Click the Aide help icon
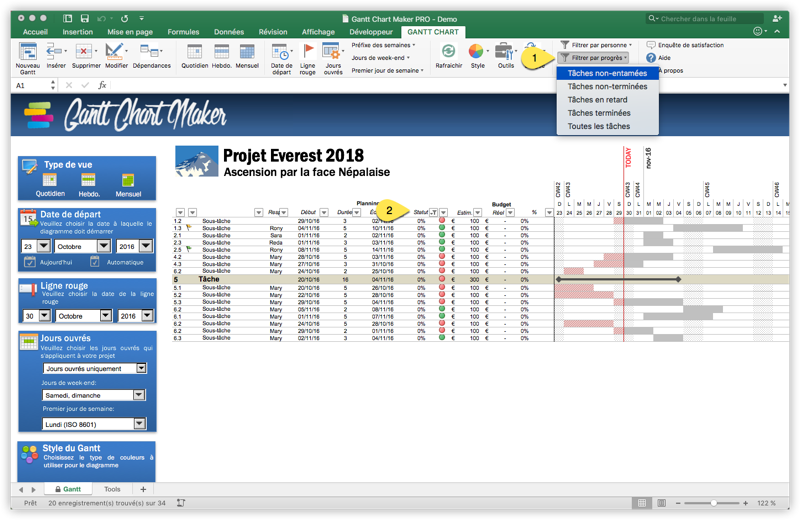800x520 pixels. click(x=651, y=58)
